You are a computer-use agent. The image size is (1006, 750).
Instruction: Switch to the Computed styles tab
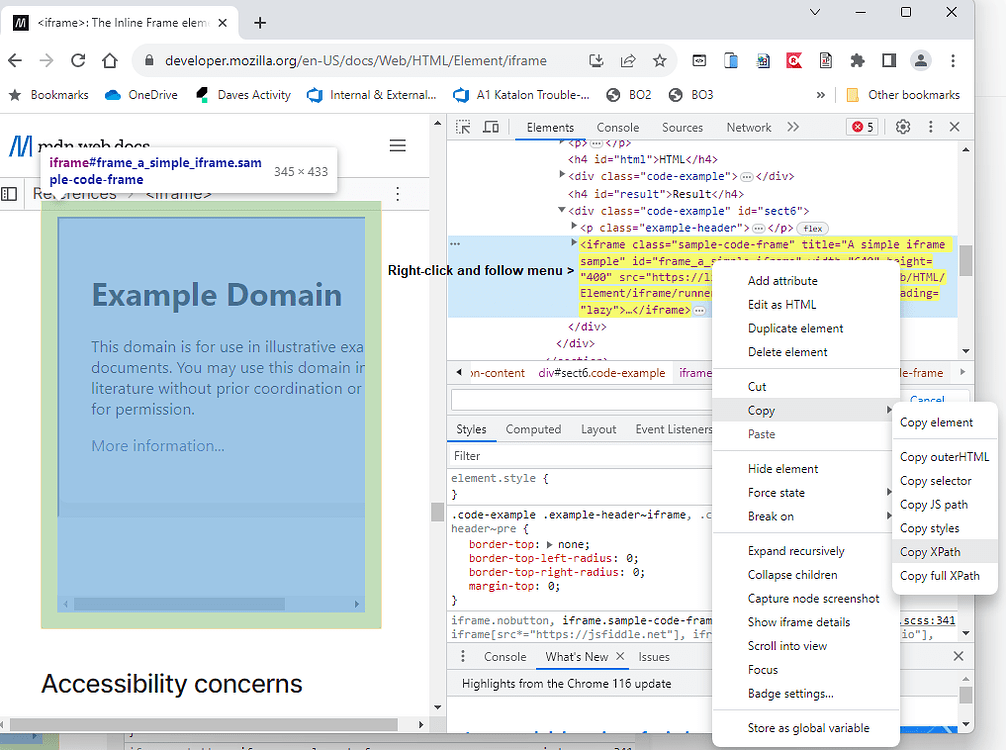pyautogui.click(x=533, y=429)
